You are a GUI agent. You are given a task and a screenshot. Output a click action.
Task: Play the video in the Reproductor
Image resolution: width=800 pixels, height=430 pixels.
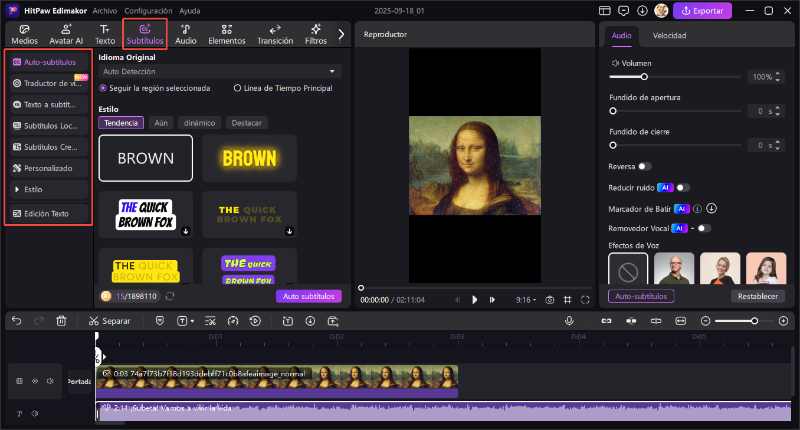474,300
